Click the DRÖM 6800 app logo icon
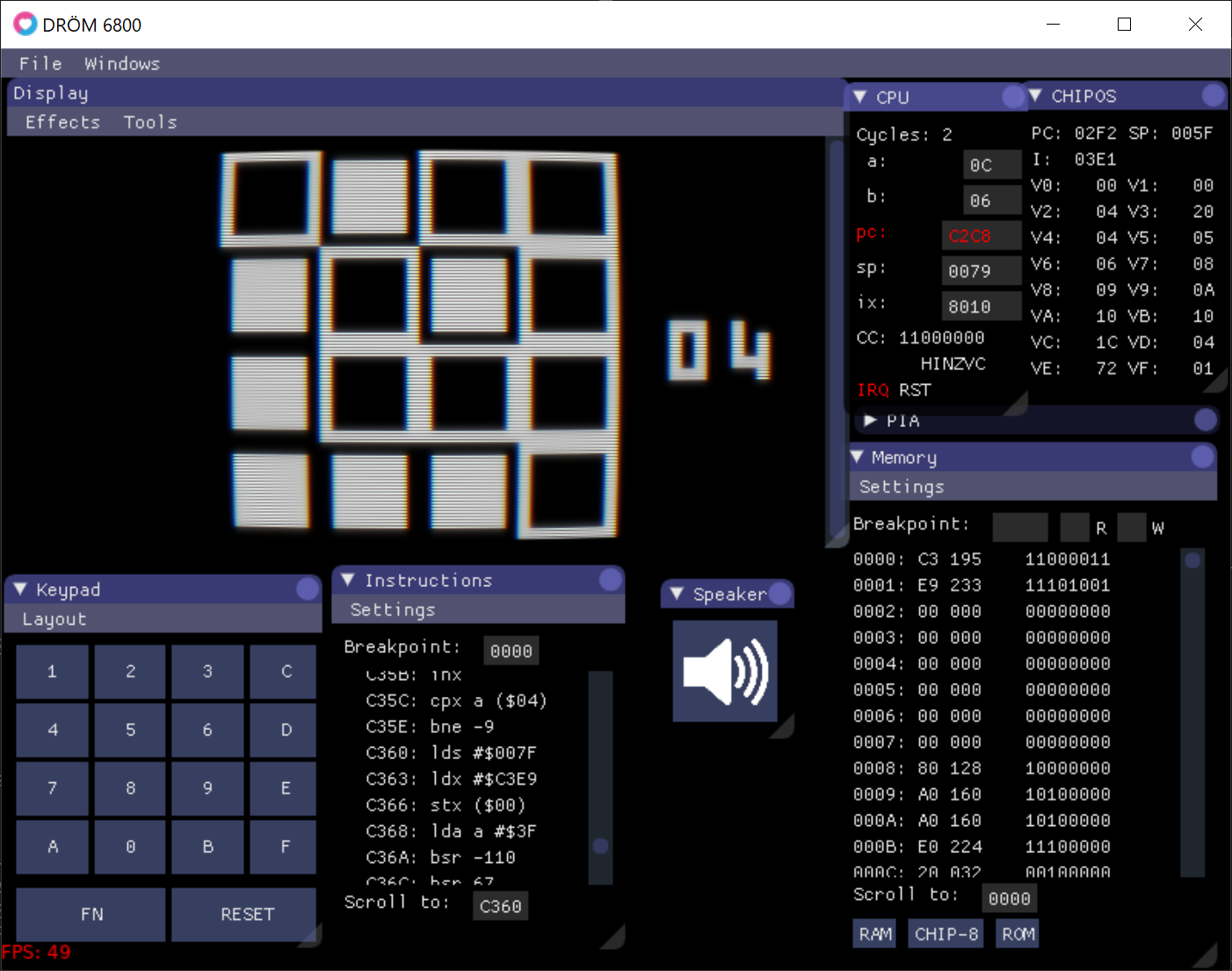The image size is (1232, 971). (x=25, y=25)
